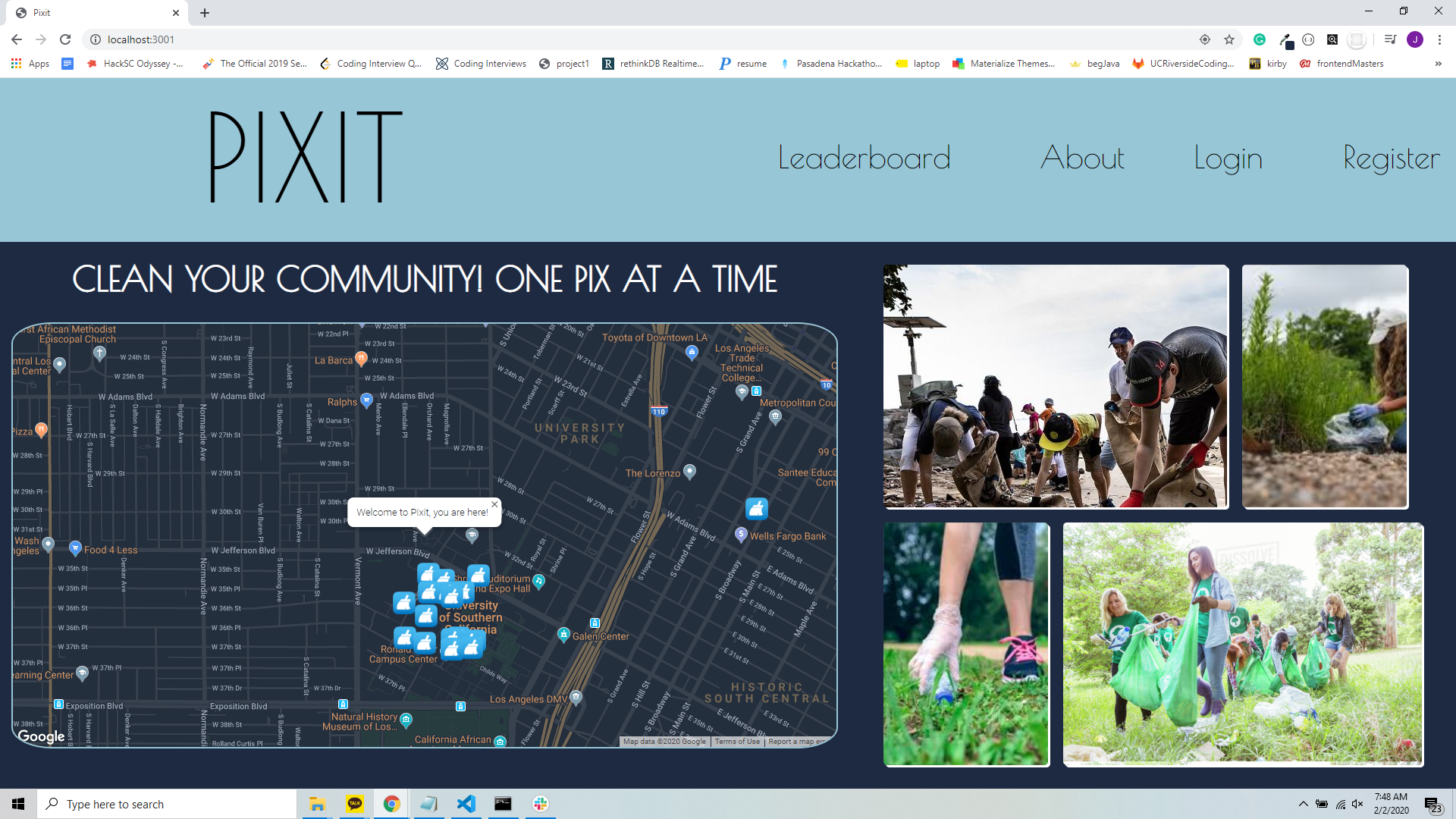
Task: Open the Chrome three-dot menu
Action: pyautogui.click(x=1439, y=39)
